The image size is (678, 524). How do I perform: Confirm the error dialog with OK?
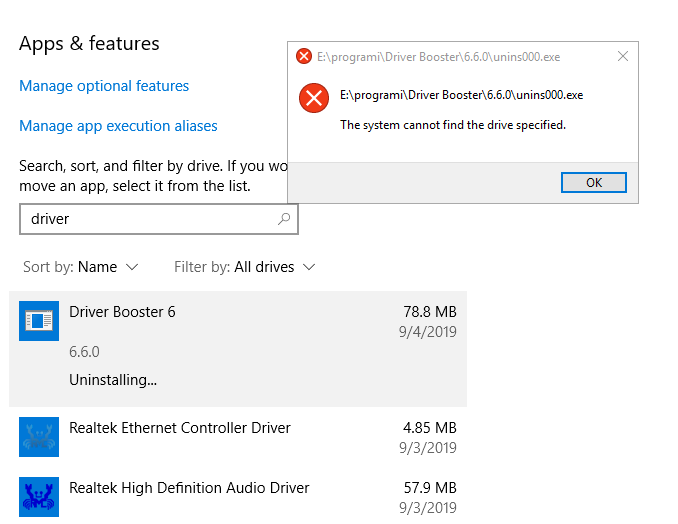point(594,182)
